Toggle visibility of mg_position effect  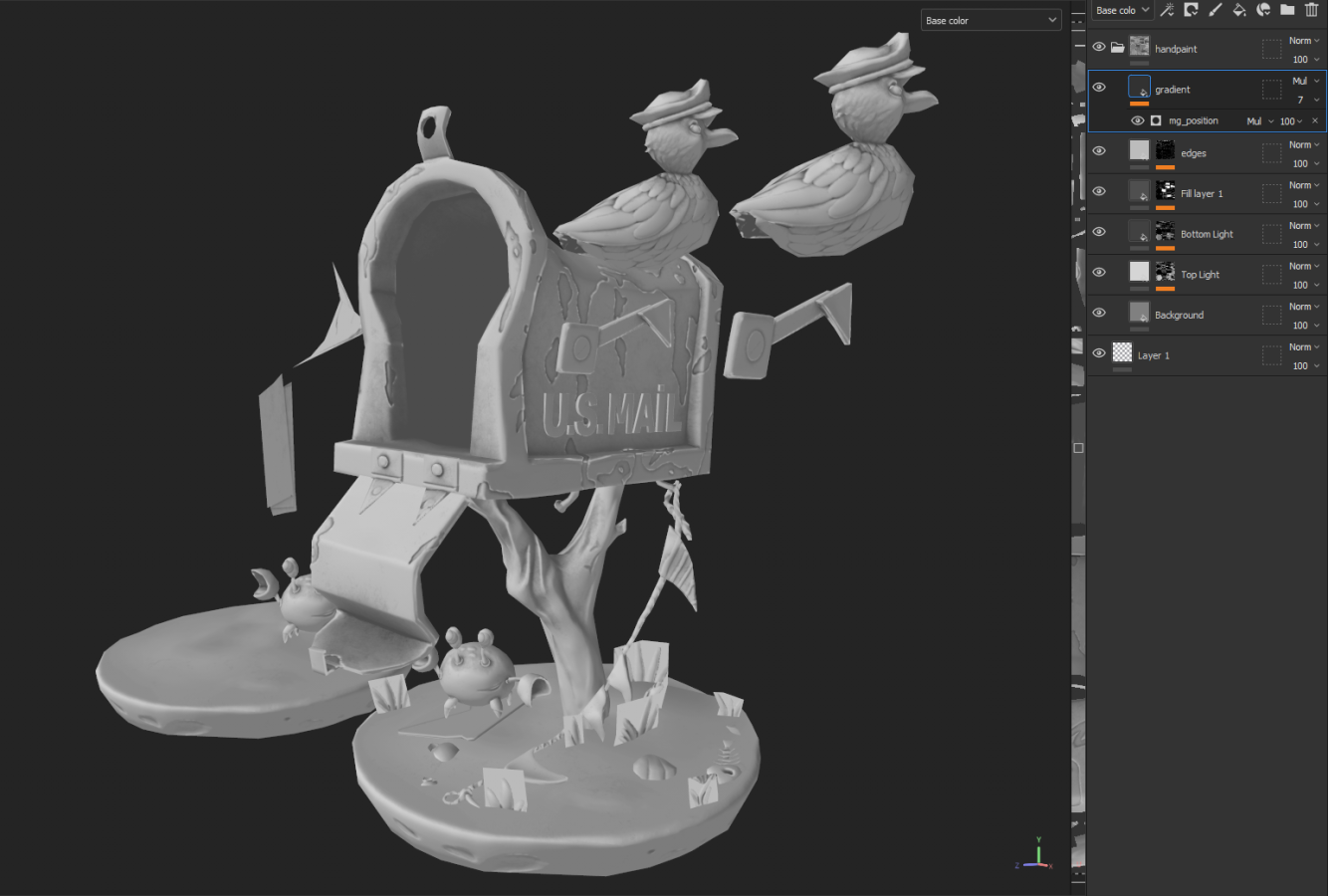point(1137,120)
